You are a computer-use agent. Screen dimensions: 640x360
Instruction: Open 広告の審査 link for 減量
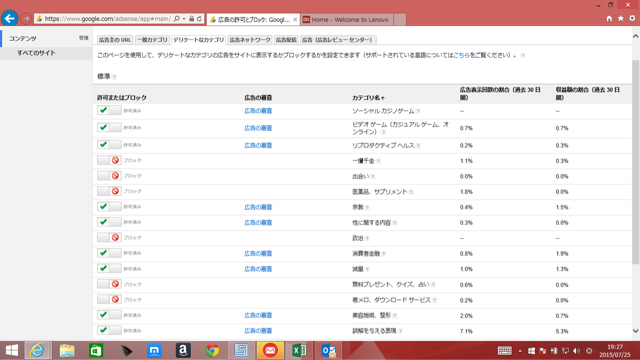(x=258, y=269)
